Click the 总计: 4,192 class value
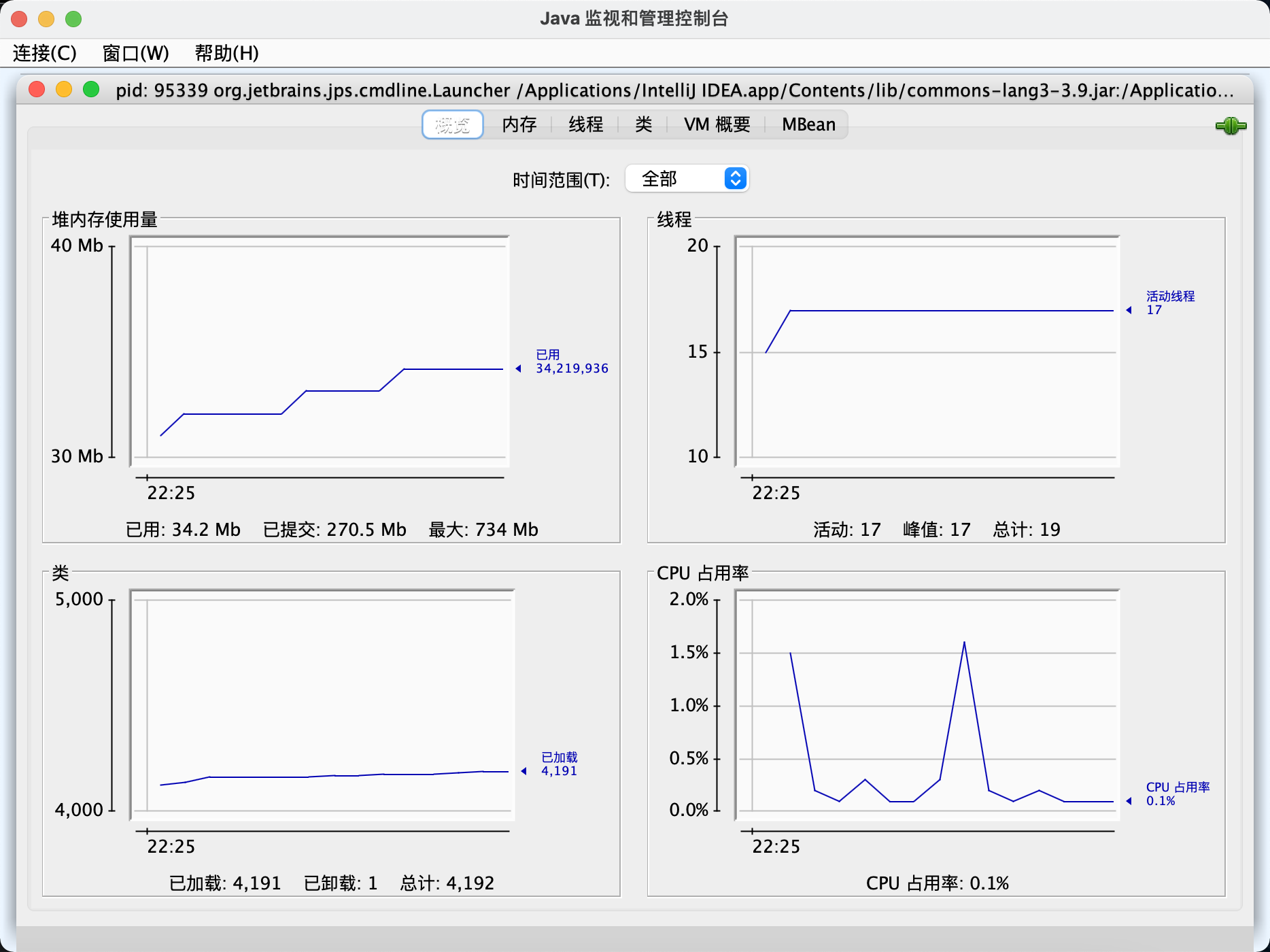 447,883
